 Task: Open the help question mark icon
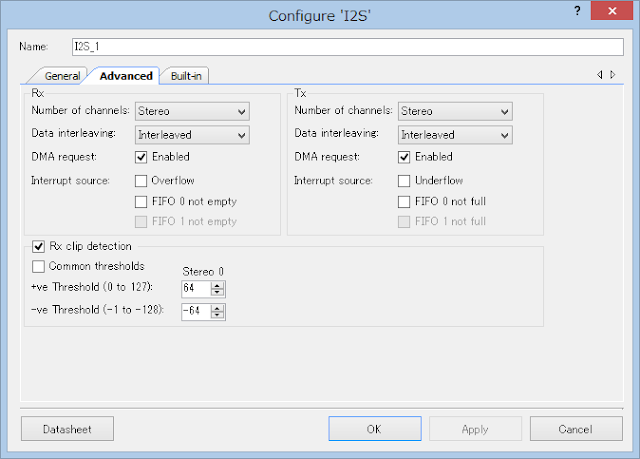pyautogui.click(x=577, y=11)
